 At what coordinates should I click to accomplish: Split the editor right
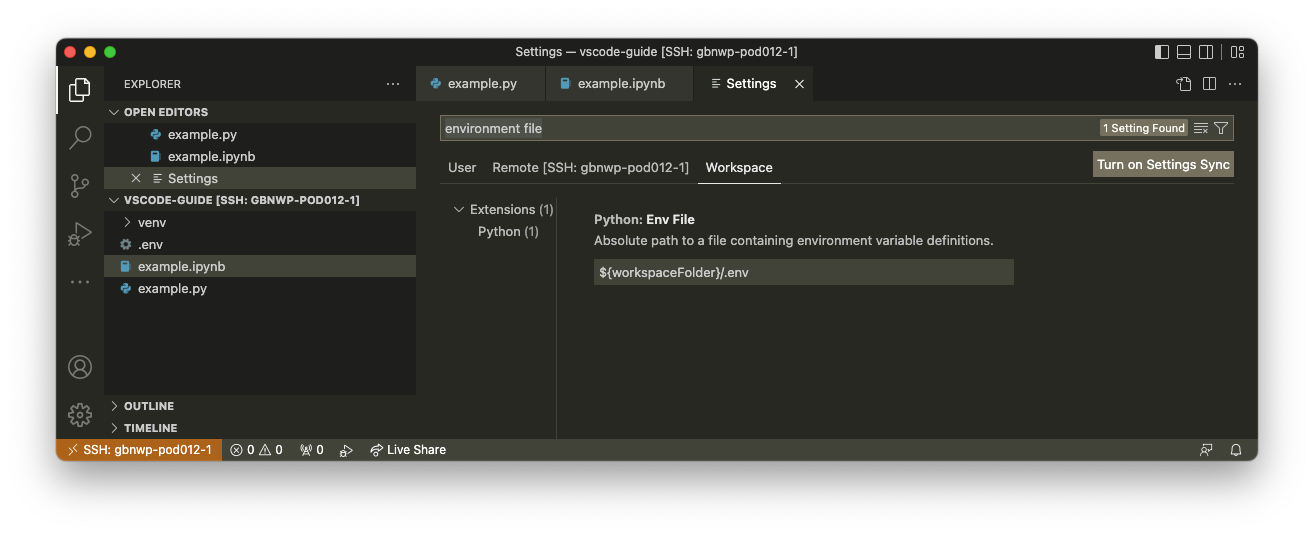[1209, 84]
